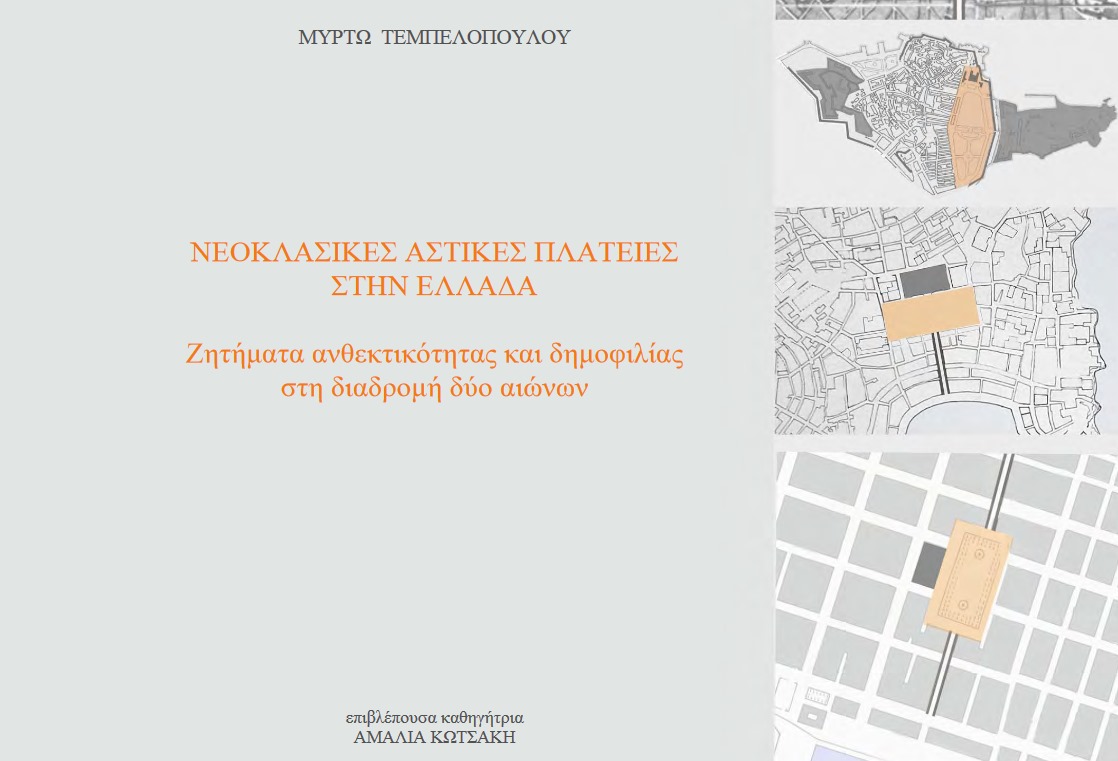Click the title line ΣΤΗΝ ΕΛΛΑΔΑ
Image resolution: width=1118 pixels, height=761 pixels.
(x=434, y=286)
